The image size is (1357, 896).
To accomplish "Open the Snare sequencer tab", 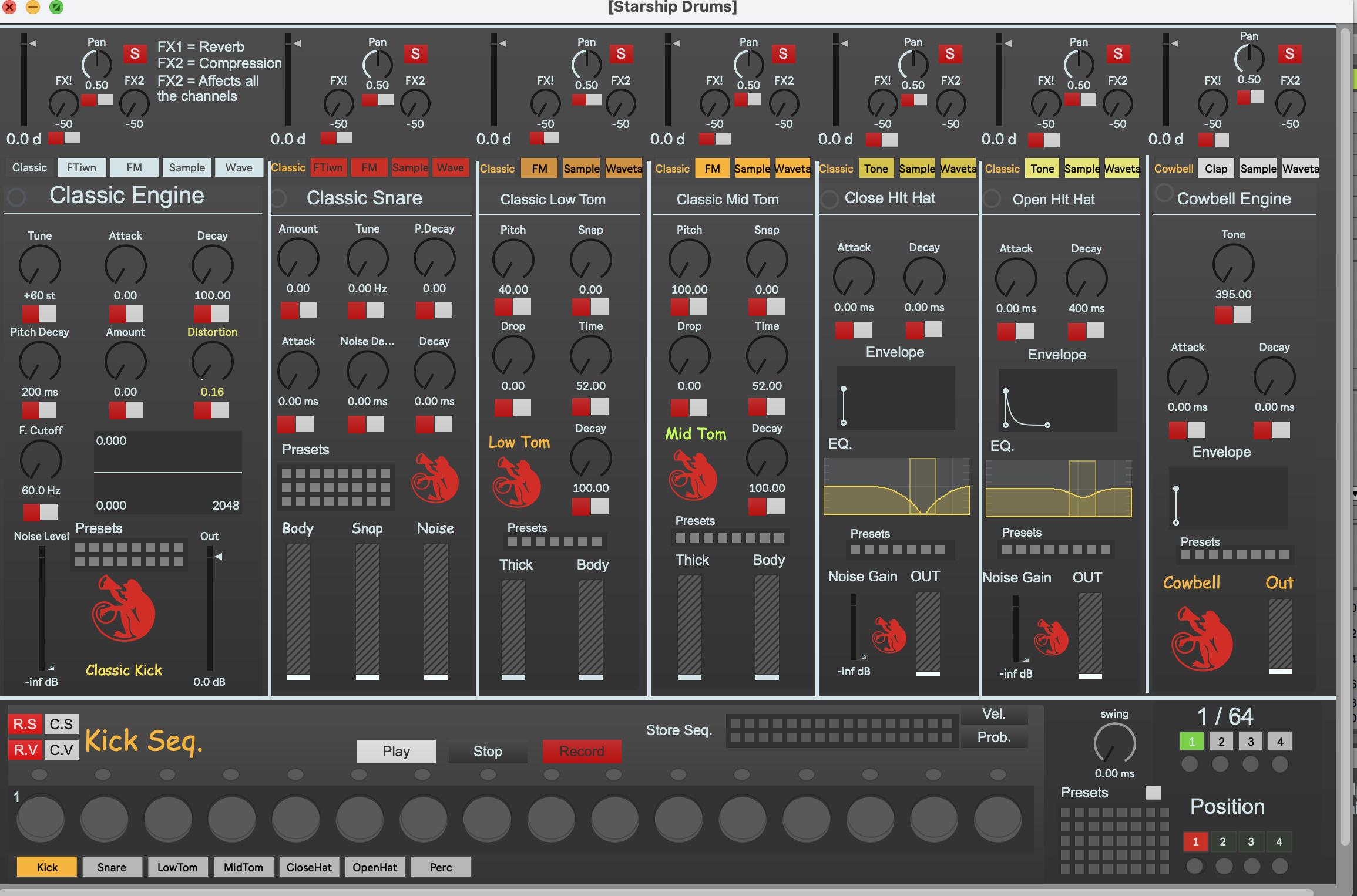I will [112, 867].
